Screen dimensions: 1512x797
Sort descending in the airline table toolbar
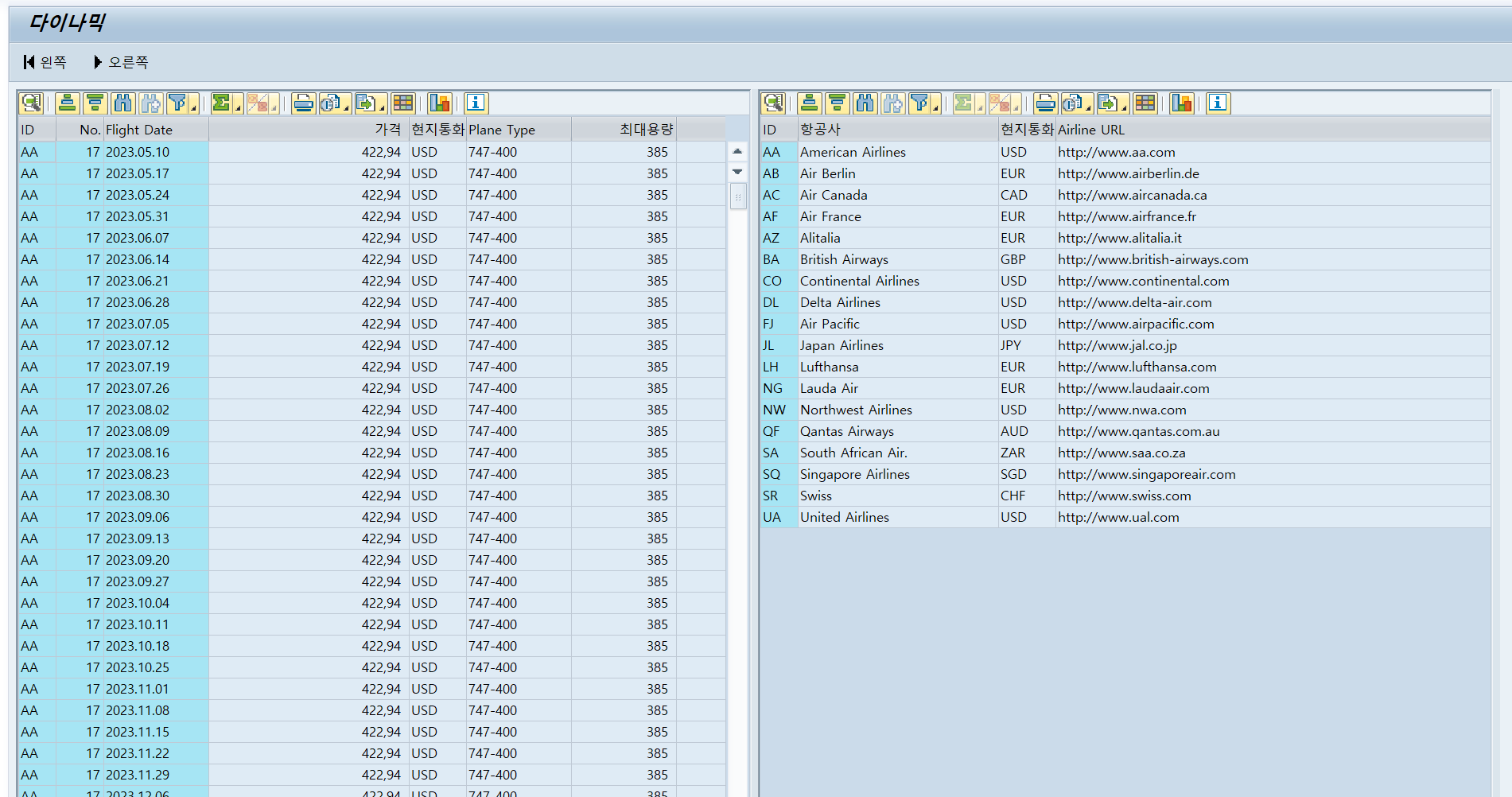click(838, 103)
